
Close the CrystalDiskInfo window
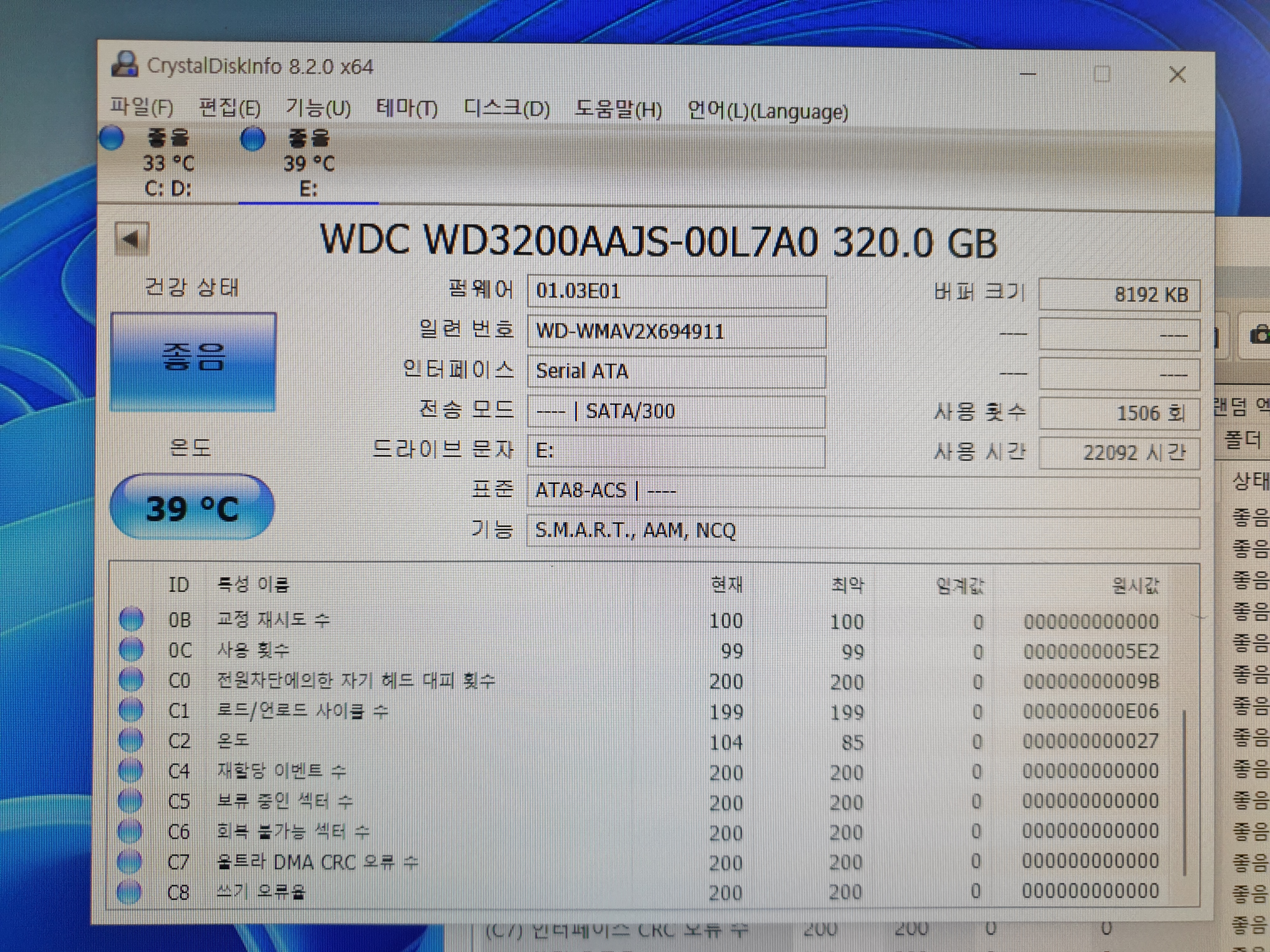click(x=1178, y=75)
